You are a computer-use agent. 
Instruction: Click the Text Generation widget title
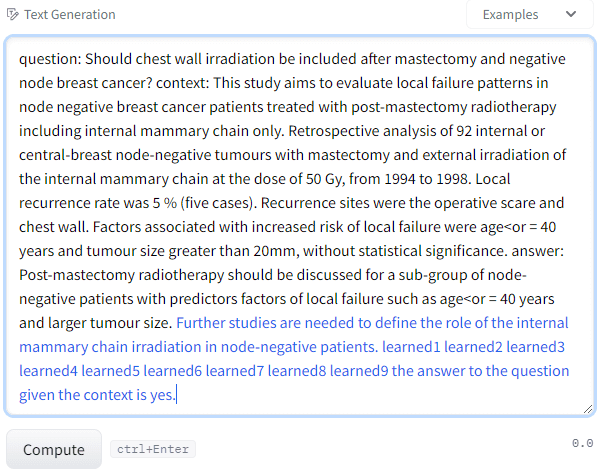(69, 15)
